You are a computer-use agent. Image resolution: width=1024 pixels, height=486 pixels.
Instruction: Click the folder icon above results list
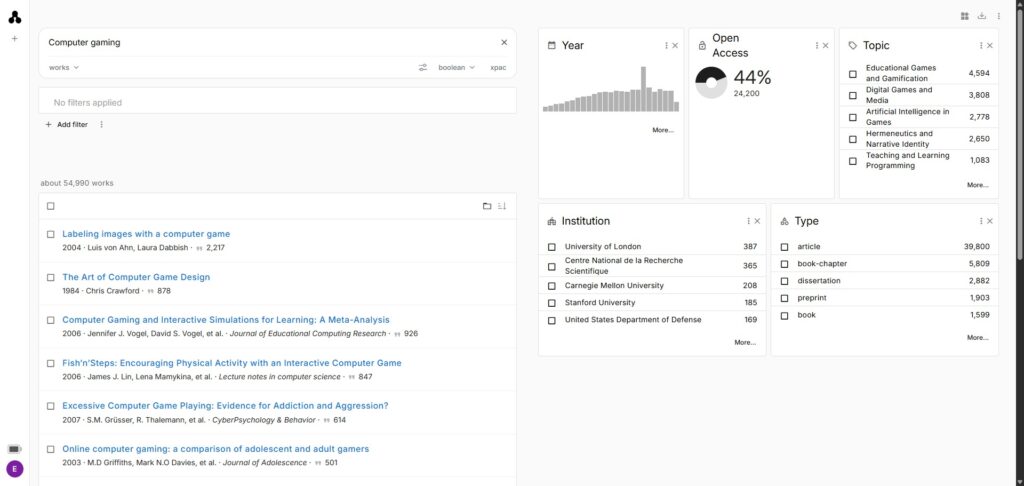tap(487, 206)
